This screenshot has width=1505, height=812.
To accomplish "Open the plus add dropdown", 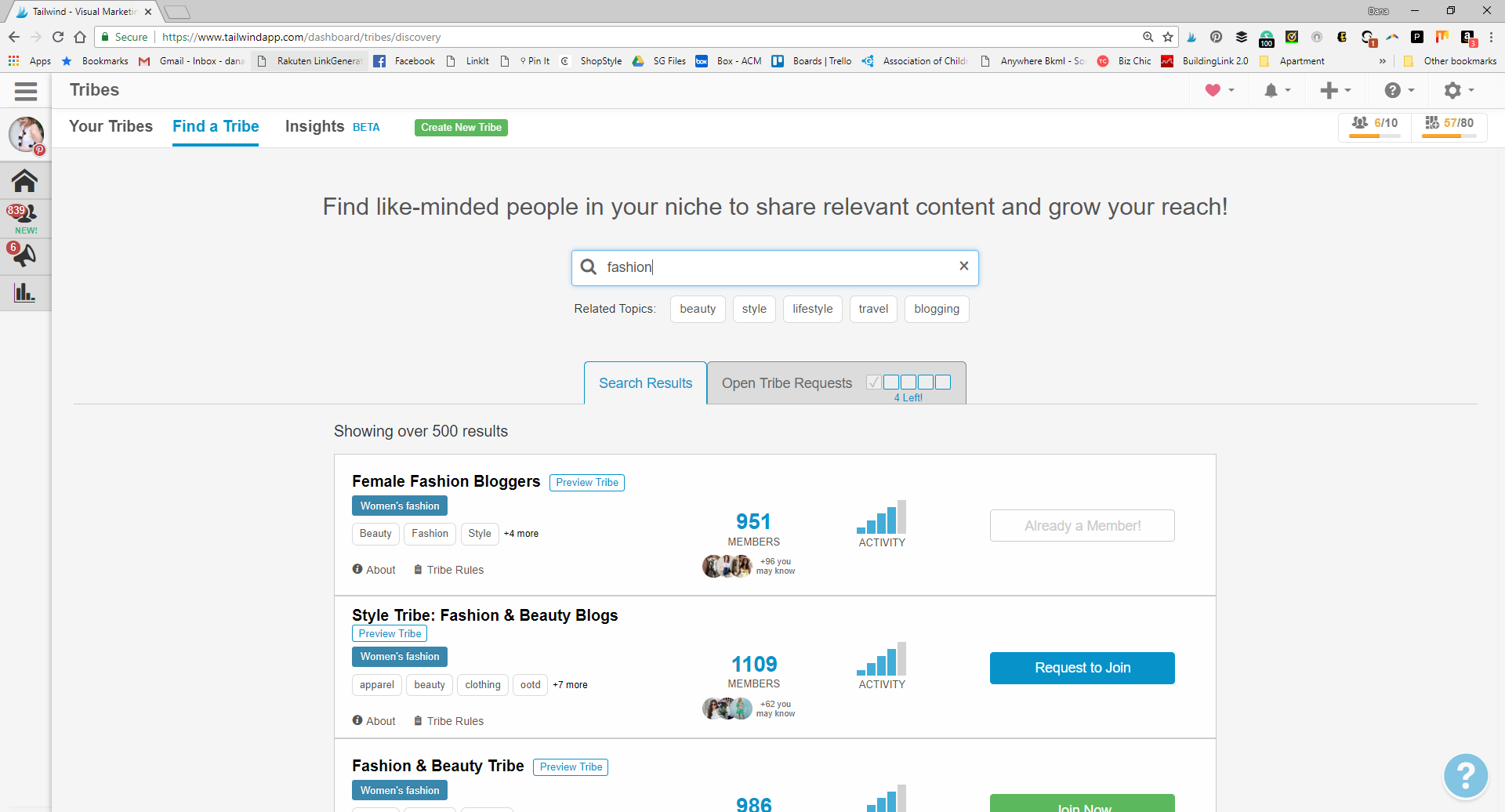I will coord(1335,91).
